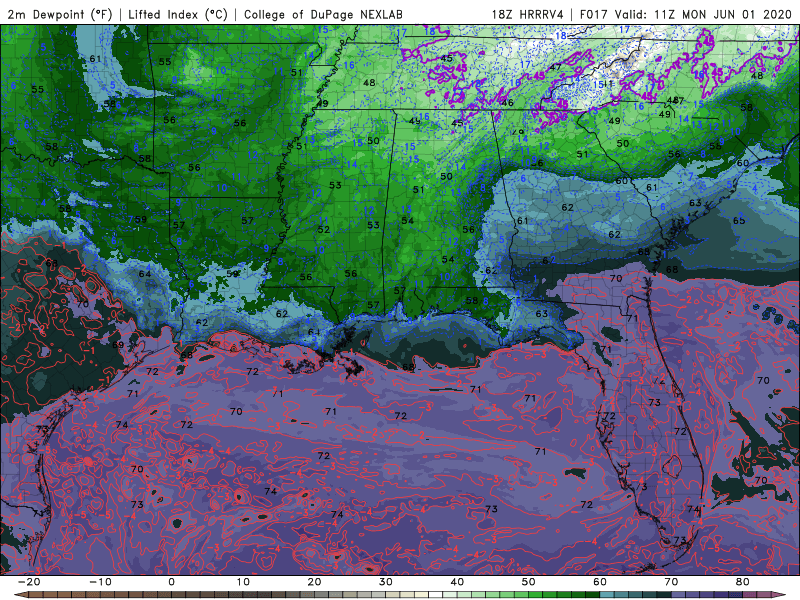
Task: Click the dewpoint value 65 off Georgia coast
Action: pos(739,220)
